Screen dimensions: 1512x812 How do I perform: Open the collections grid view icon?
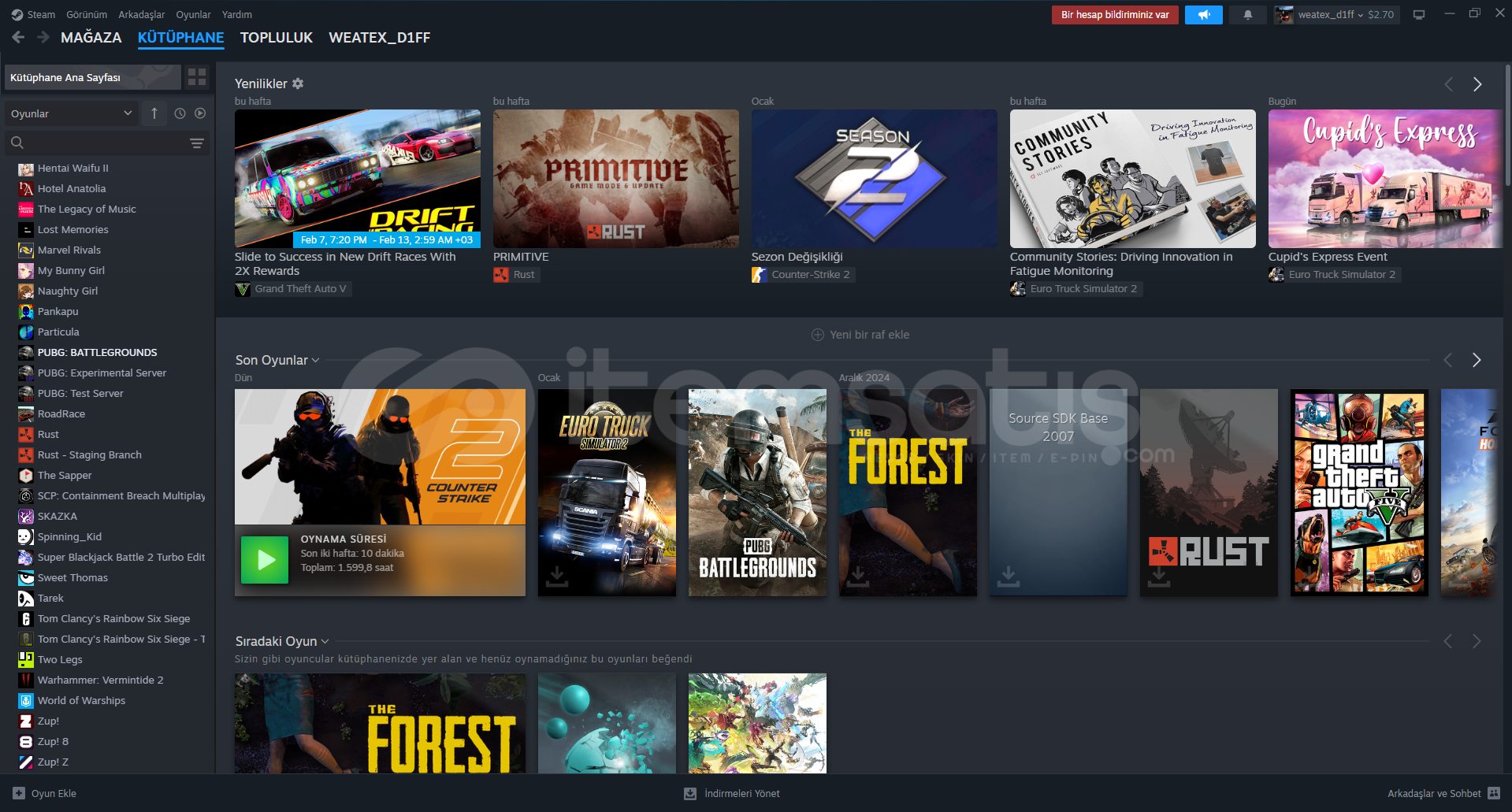pyautogui.click(x=197, y=77)
